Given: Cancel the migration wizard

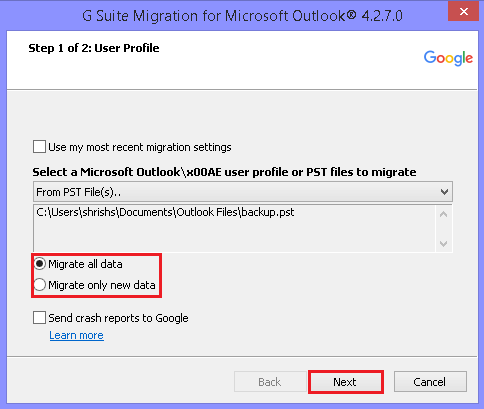Looking at the screenshot, I should click(430, 382).
